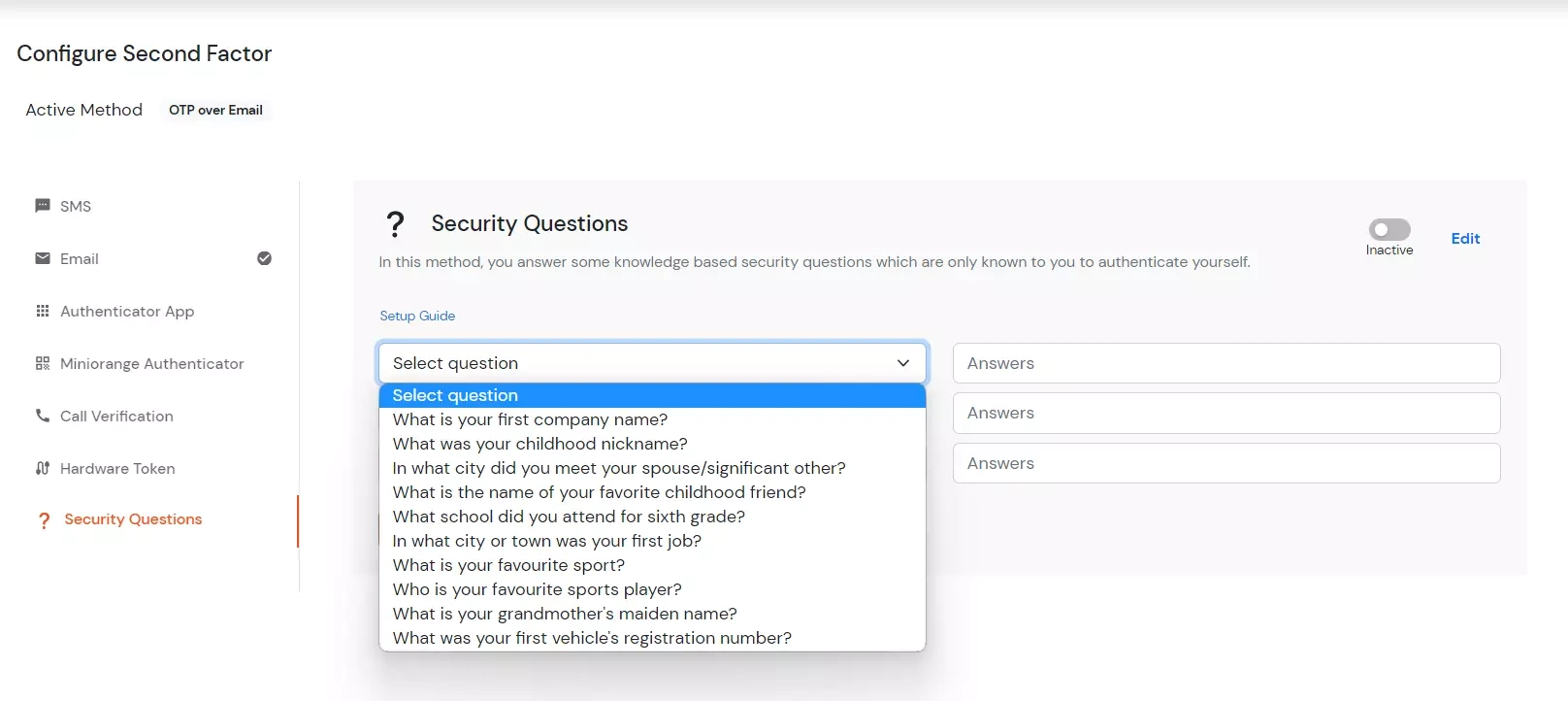Select the Authenticator App grid icon
The image size is (1568, 701).
42,311
